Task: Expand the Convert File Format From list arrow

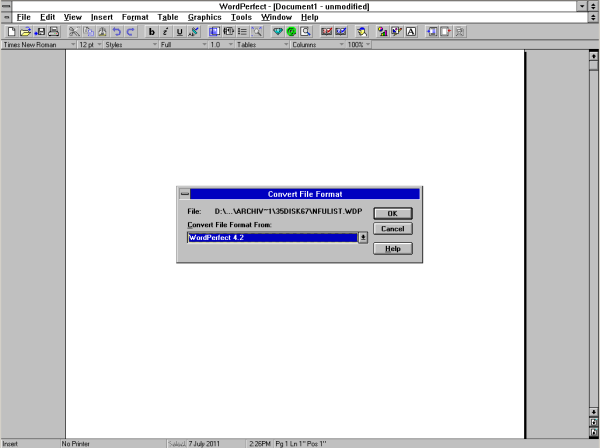Action: tap(363, 238)
